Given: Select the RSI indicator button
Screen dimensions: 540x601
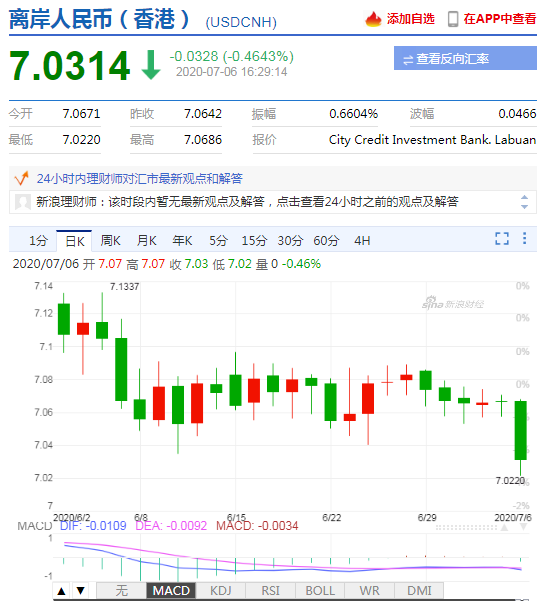Looking at the screenshot, I should pos(270,591).
